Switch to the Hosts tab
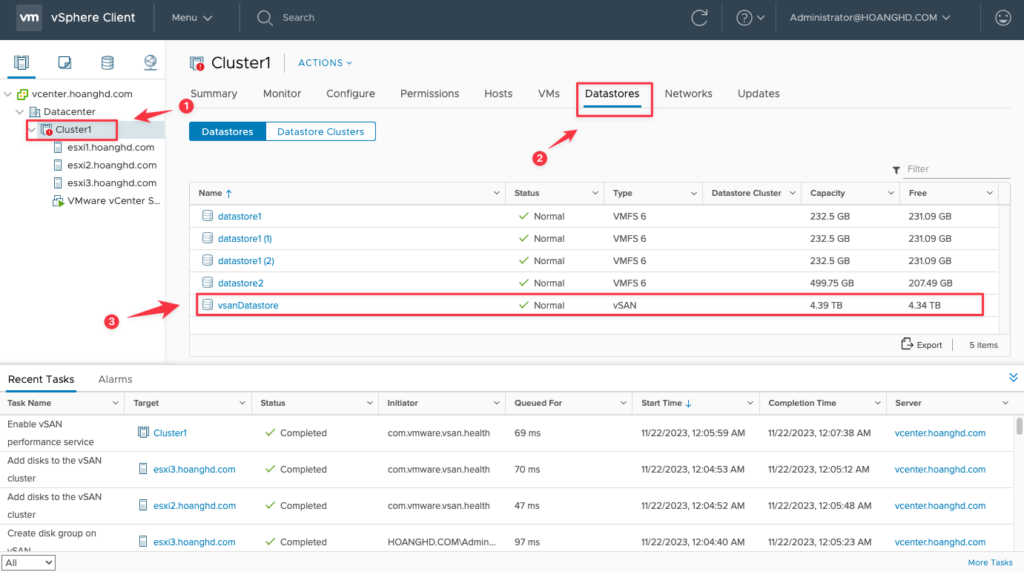The image size is (1024, 572). tap(498, 93)
